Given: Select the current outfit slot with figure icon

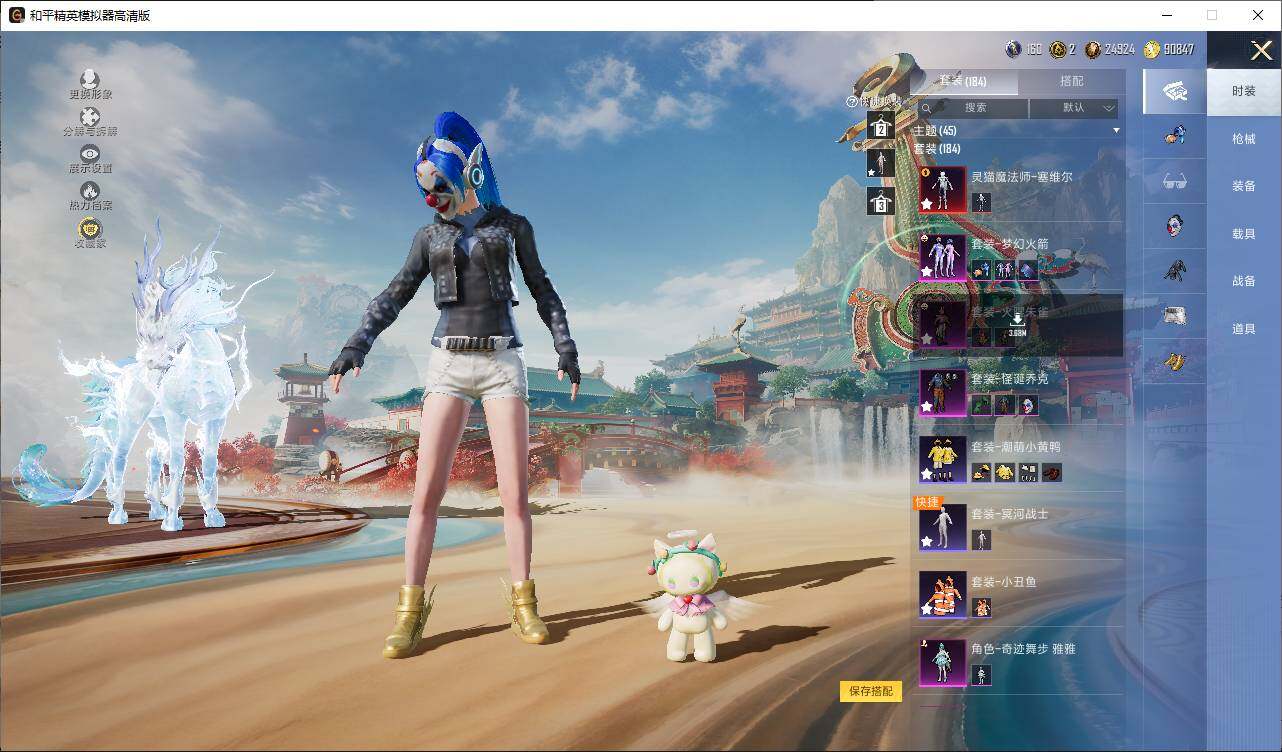Looking at the screenshot, I should 880,163.
